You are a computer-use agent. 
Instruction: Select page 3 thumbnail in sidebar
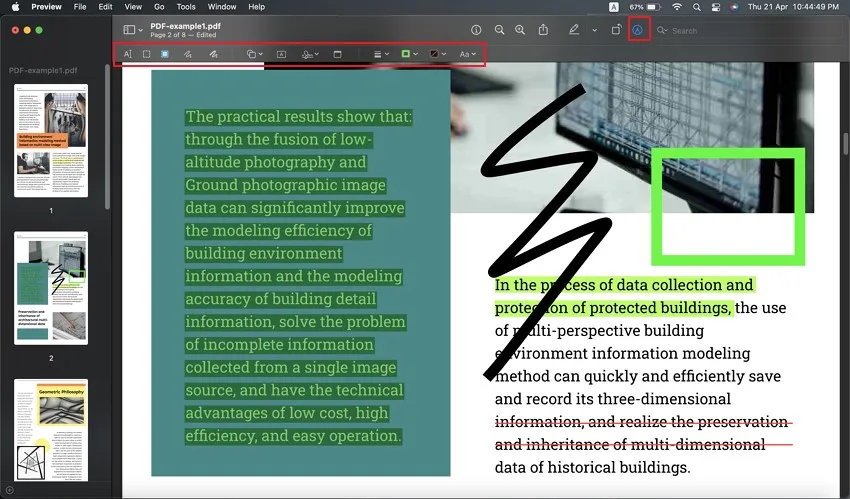point(51,430)
